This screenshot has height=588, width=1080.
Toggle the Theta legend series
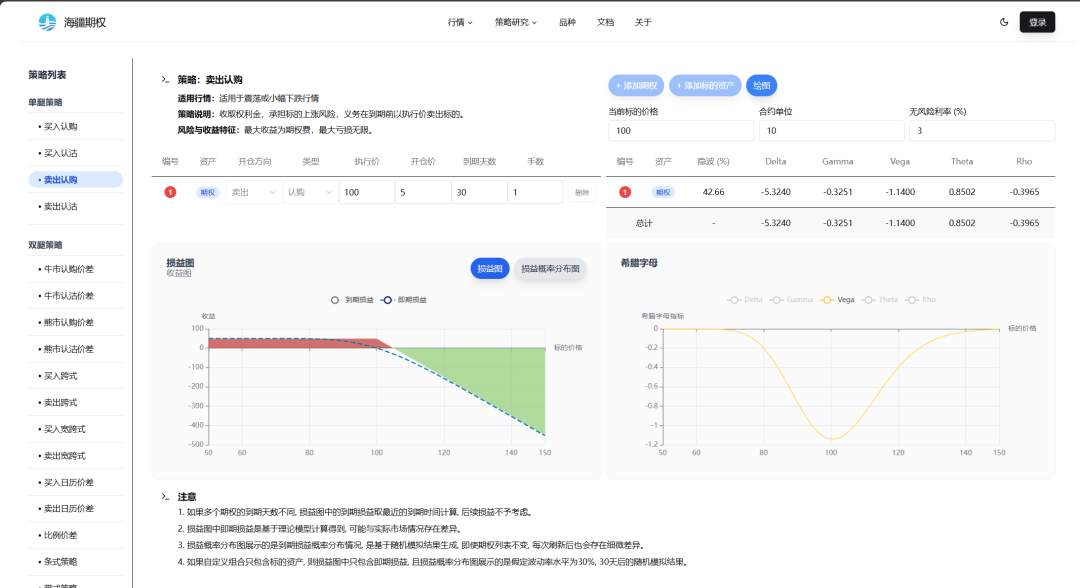pos(881,299)
